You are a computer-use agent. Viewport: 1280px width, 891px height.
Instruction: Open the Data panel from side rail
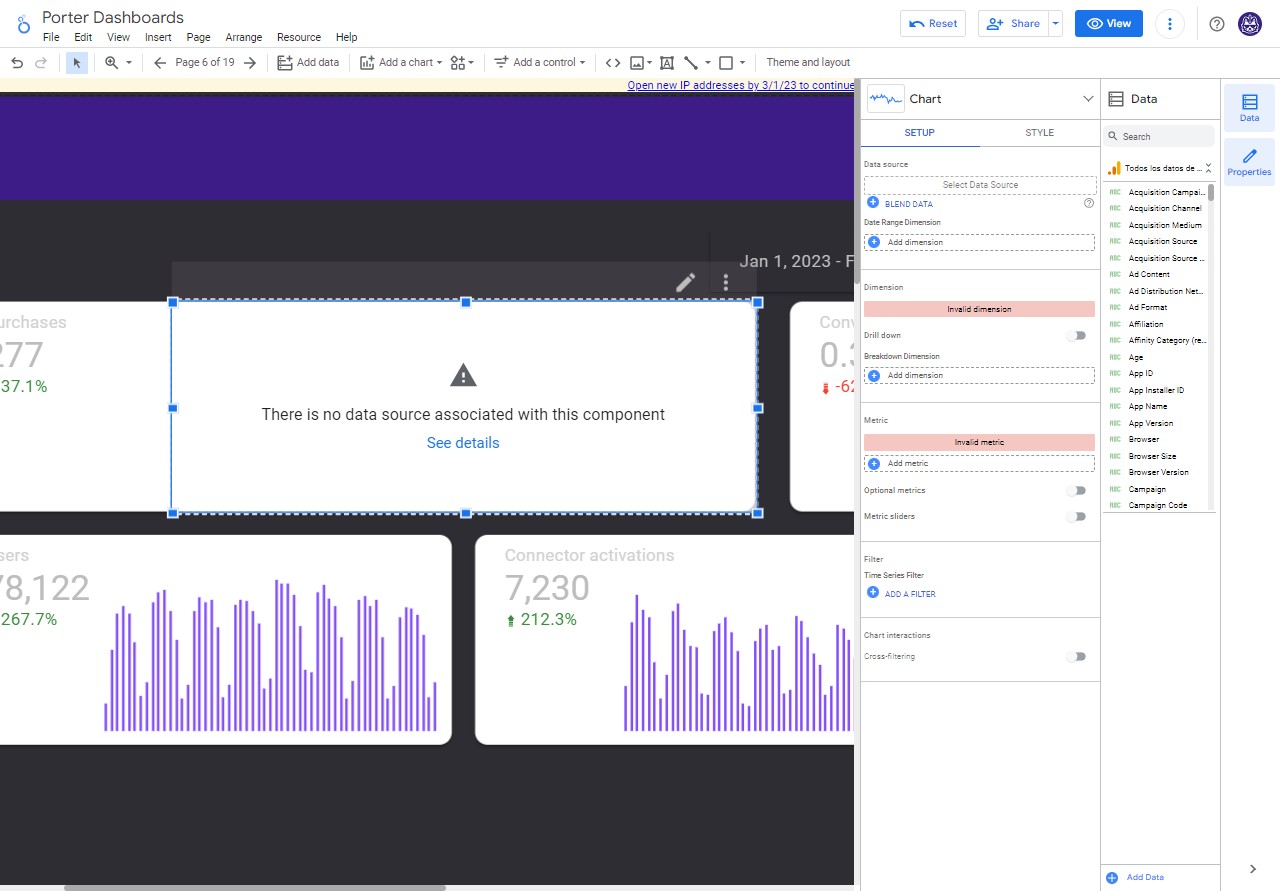point(1249,108)
